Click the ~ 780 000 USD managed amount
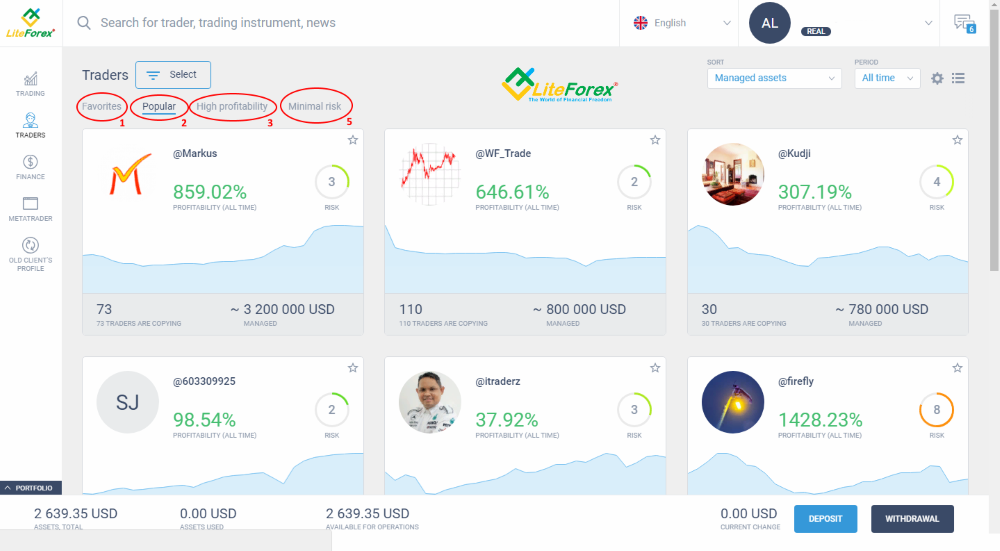1000x551 pixels. [x=882, y=309]
